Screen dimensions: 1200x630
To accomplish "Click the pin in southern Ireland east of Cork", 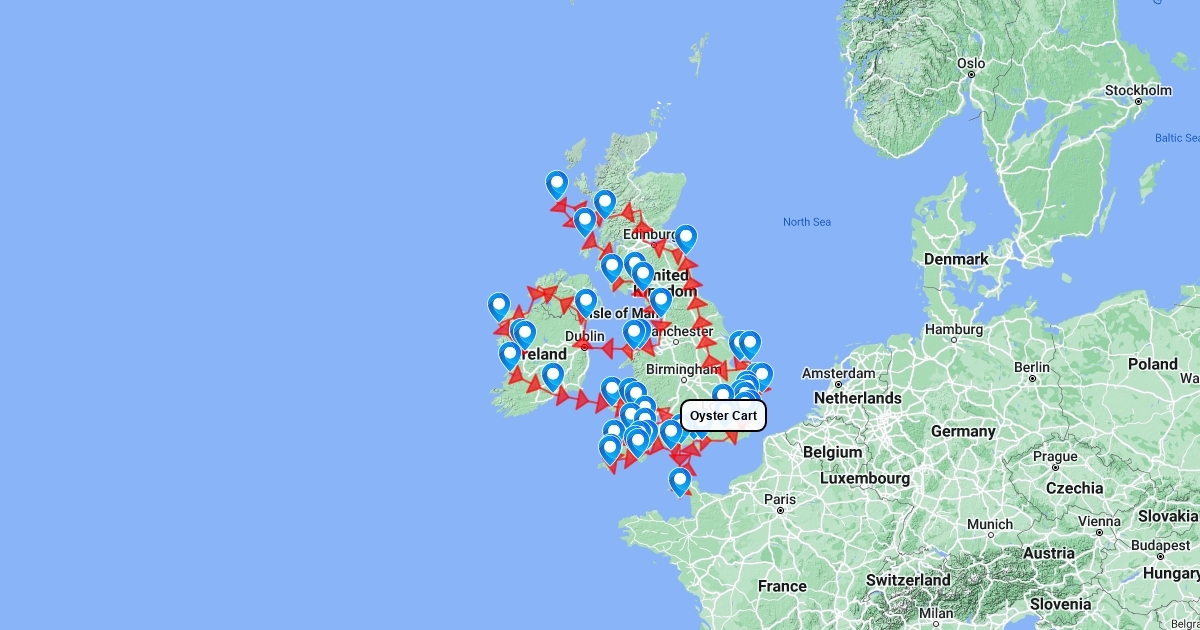I will (552, 376).
